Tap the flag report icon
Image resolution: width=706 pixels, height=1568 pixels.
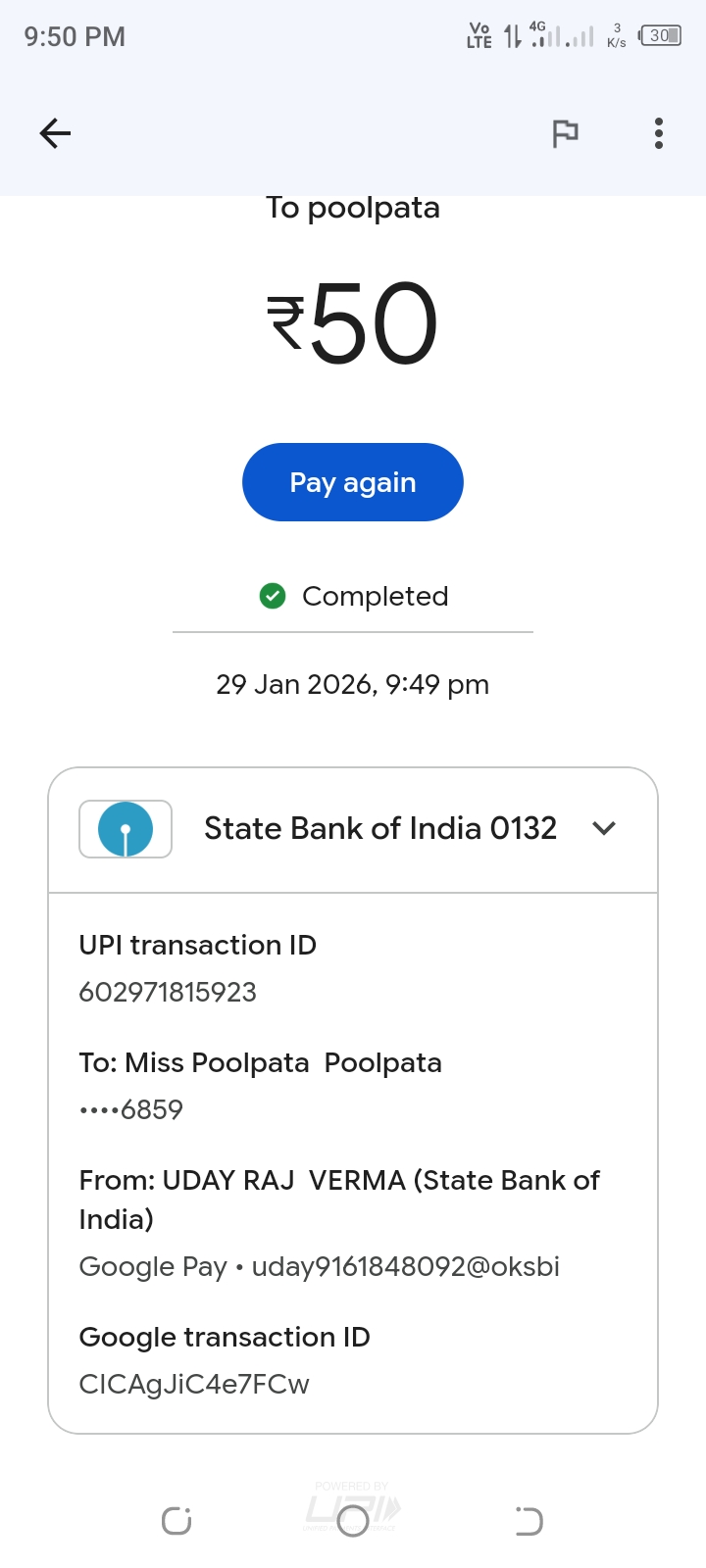[x=565, y=133]
